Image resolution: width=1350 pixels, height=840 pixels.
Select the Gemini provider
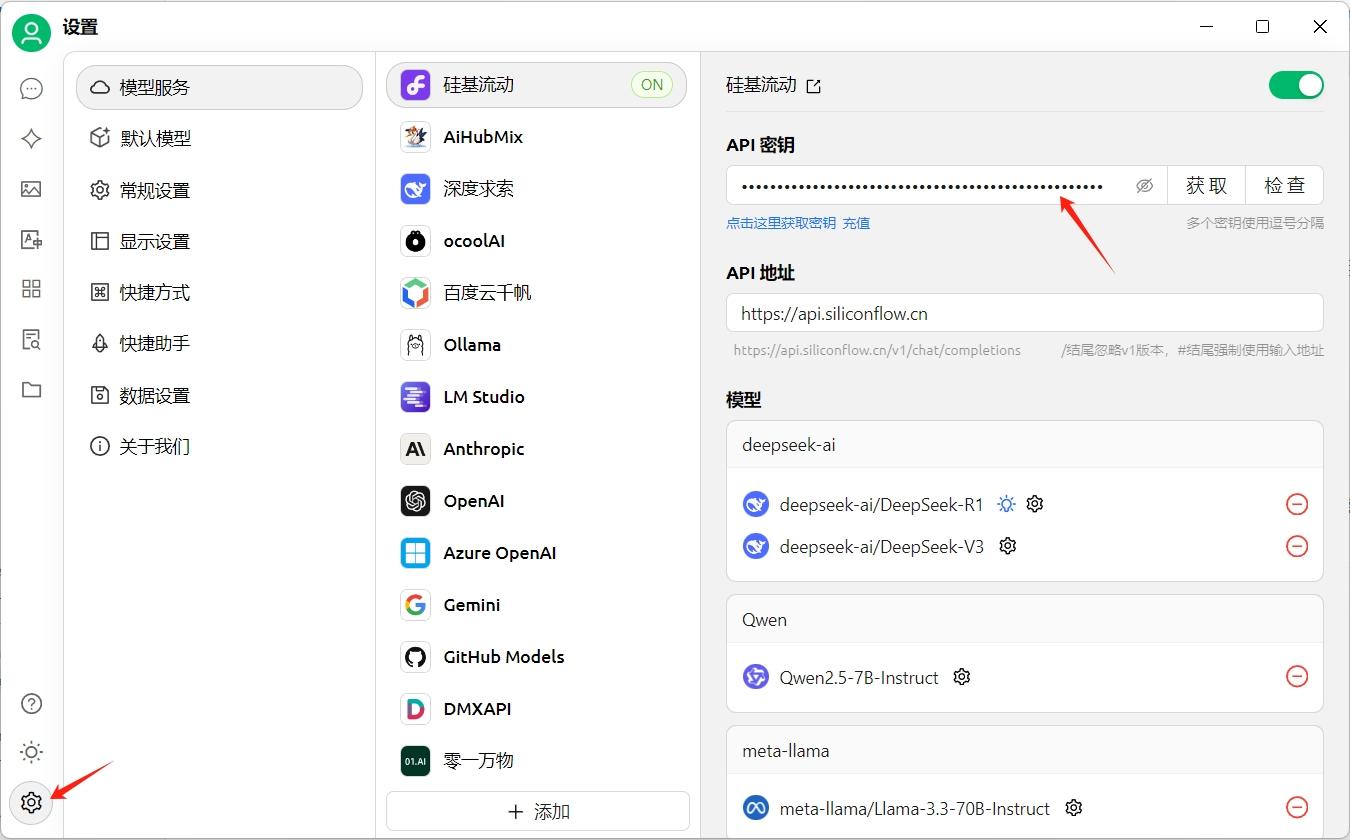pos(537,605)
